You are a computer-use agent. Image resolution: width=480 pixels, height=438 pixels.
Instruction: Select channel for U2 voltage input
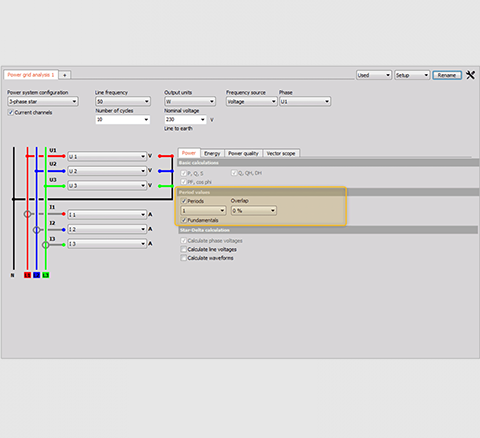(x=107, y=171)
